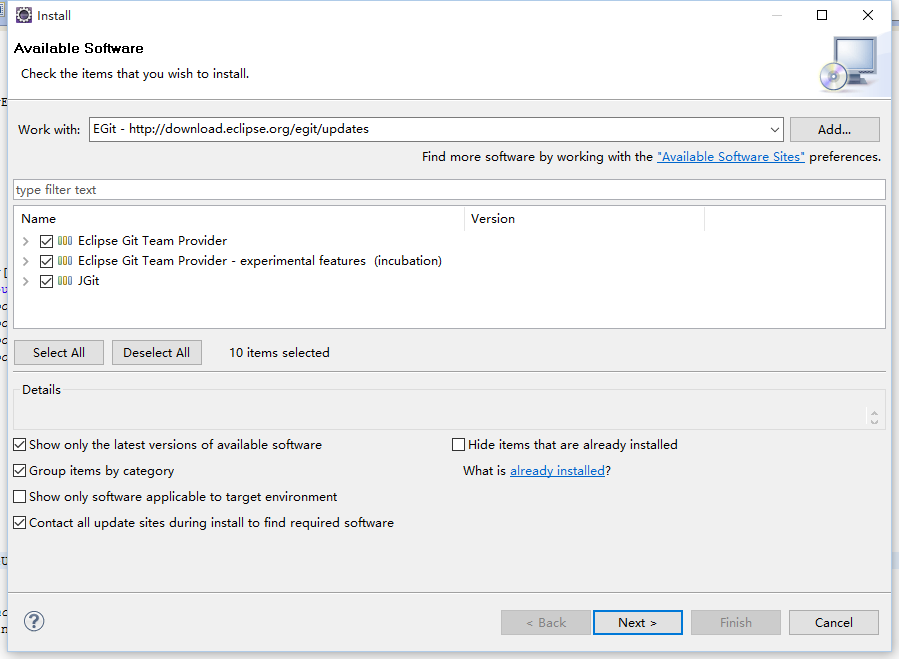899x659 pixels.
Task: Uncheck the JGit checkbox
Action: coord(46,281)
